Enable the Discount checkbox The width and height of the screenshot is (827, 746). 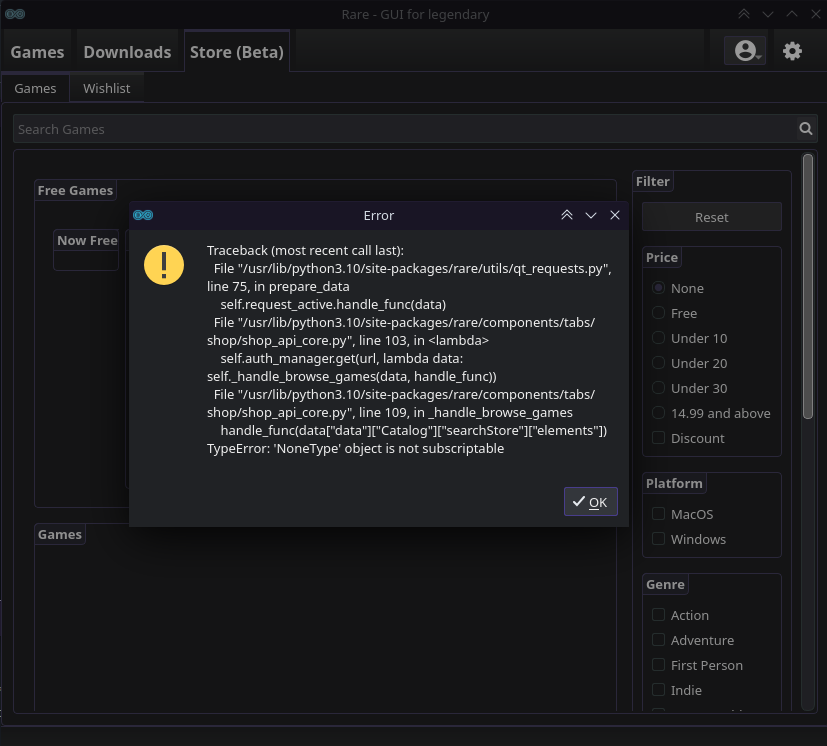[658, 438]
